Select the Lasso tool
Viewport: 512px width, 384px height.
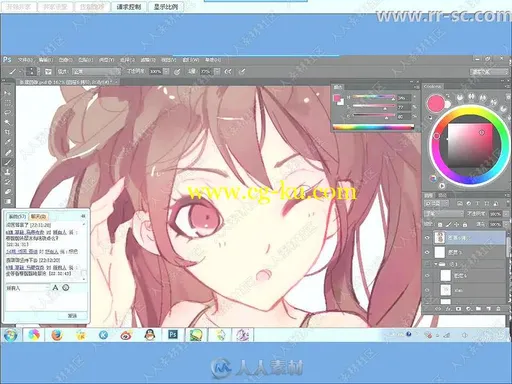coord(7,112)
